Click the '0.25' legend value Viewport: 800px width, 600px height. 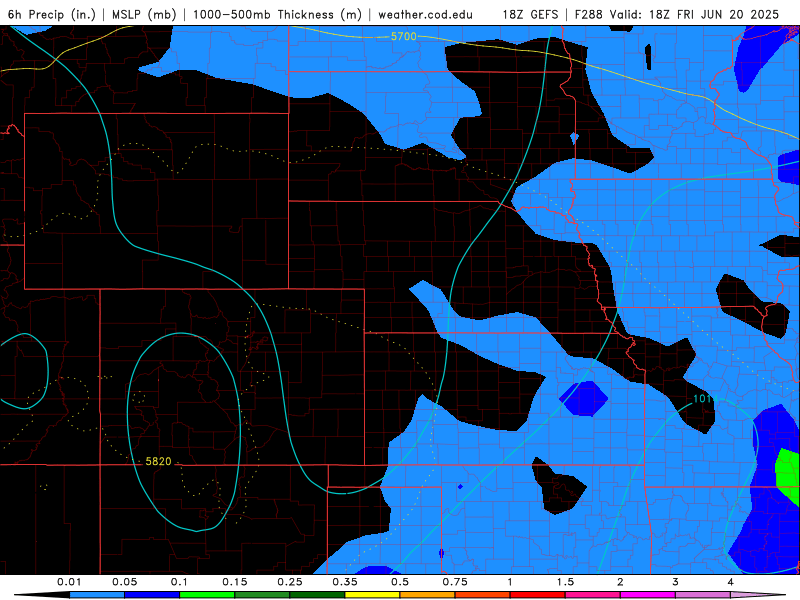pyautogui.click(x=290, y=582)
